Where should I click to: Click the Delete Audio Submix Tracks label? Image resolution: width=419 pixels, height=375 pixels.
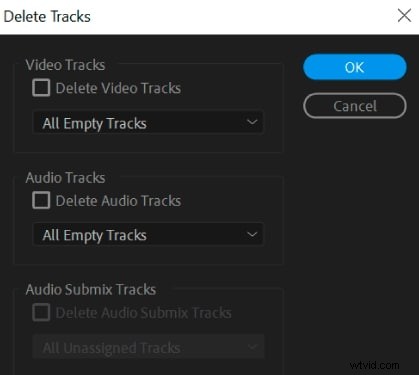point(143,313)
